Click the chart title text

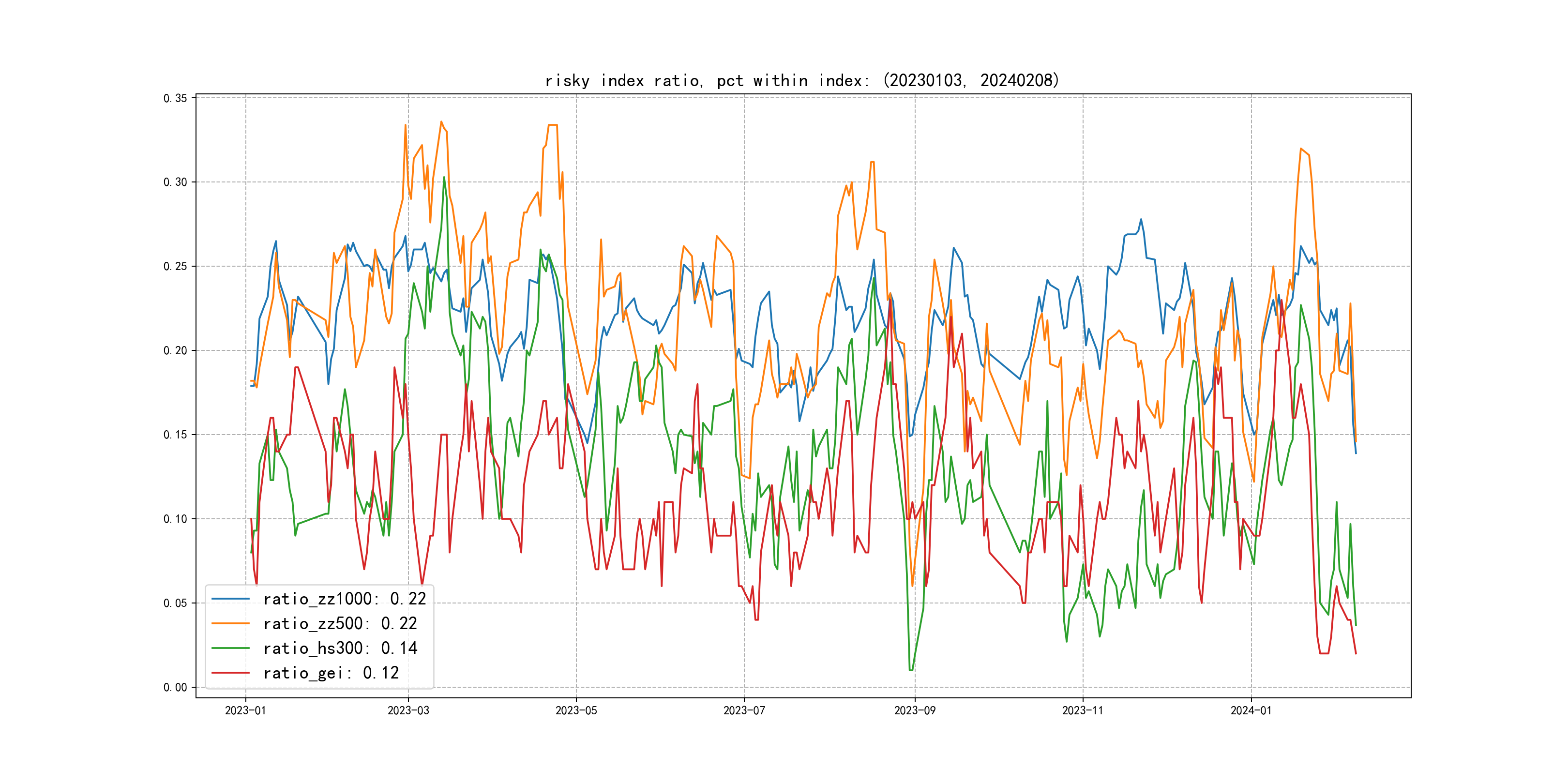tap(801, 80)
